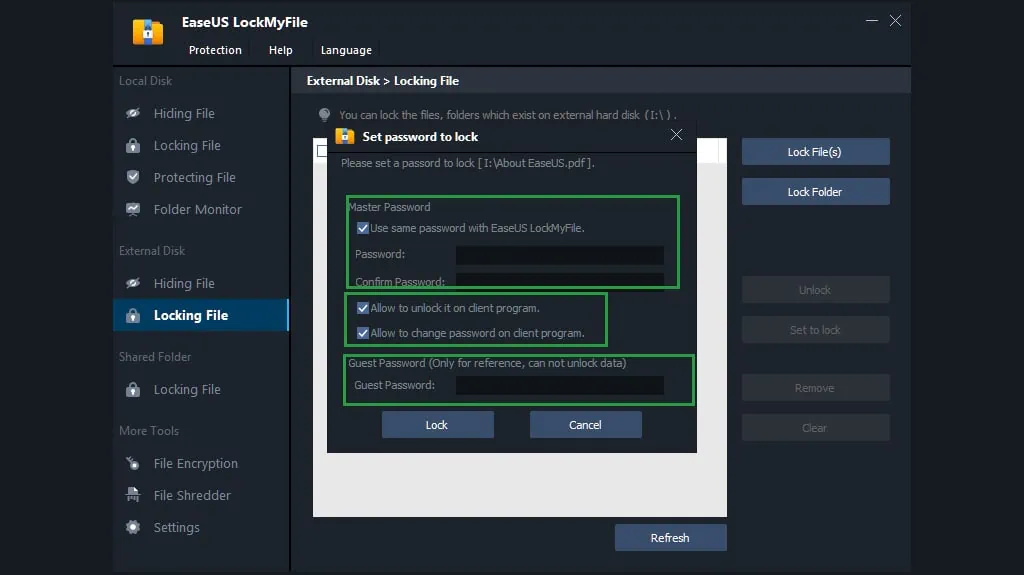Viewport: 1024px width, 575px height.
Task: Click the padlock icon beside Shared Folder Locking File
Action: 133,389
